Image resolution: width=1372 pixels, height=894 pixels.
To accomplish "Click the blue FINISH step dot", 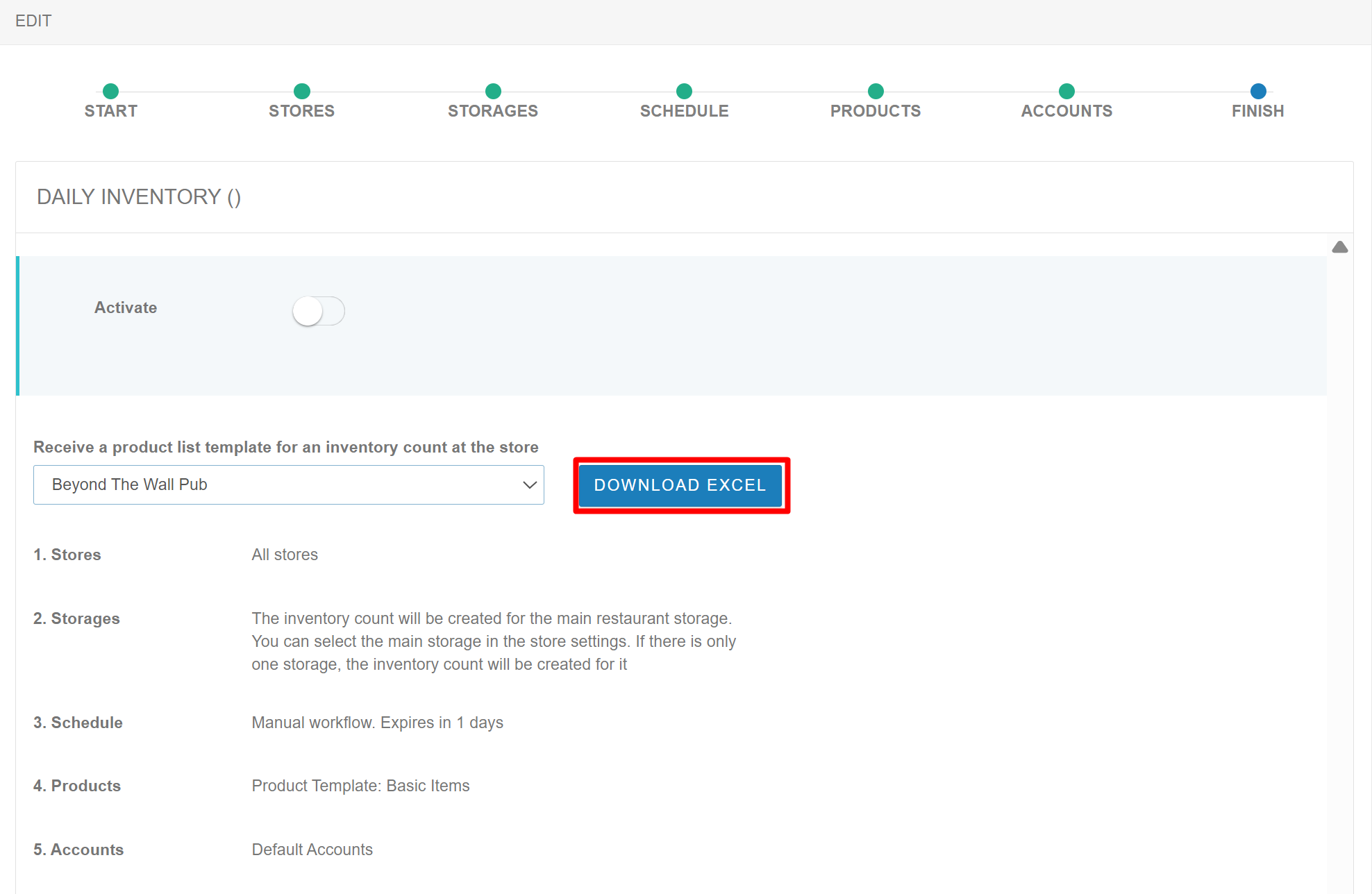I will (x=1257, y=91).
